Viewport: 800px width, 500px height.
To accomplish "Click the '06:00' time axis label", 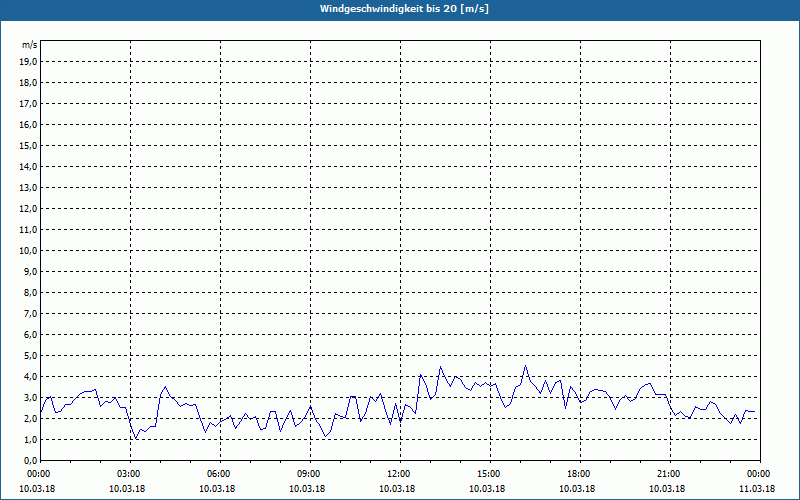I will tap(220, 474).
